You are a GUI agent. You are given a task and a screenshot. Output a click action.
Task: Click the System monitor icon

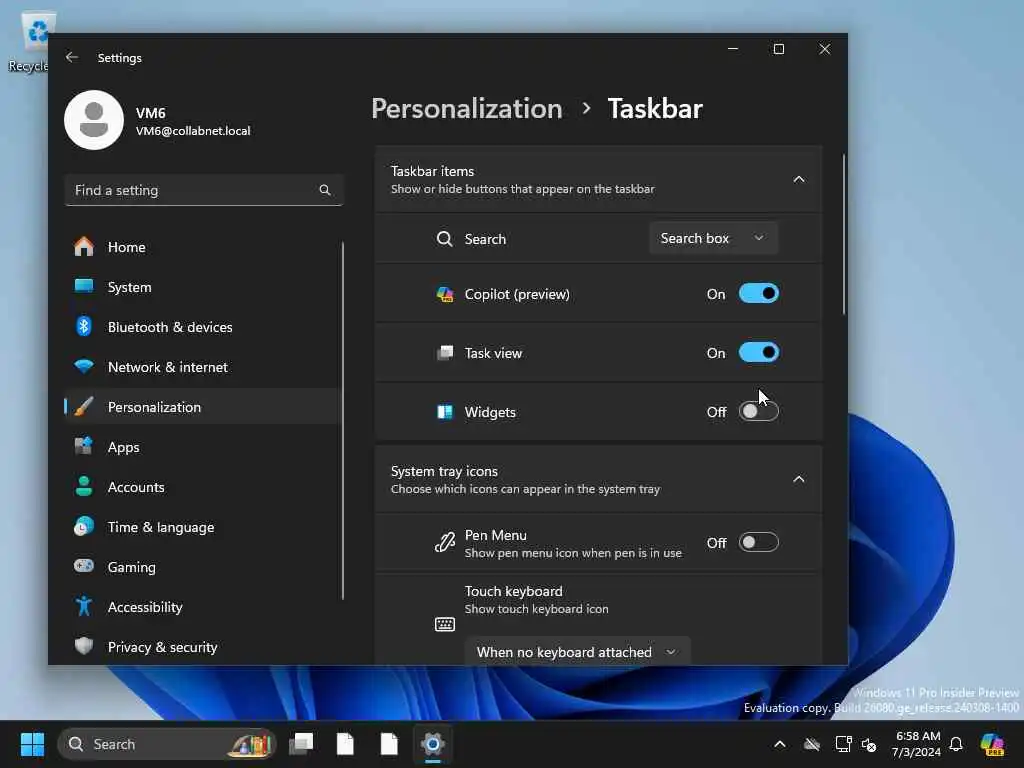[84, 287]
